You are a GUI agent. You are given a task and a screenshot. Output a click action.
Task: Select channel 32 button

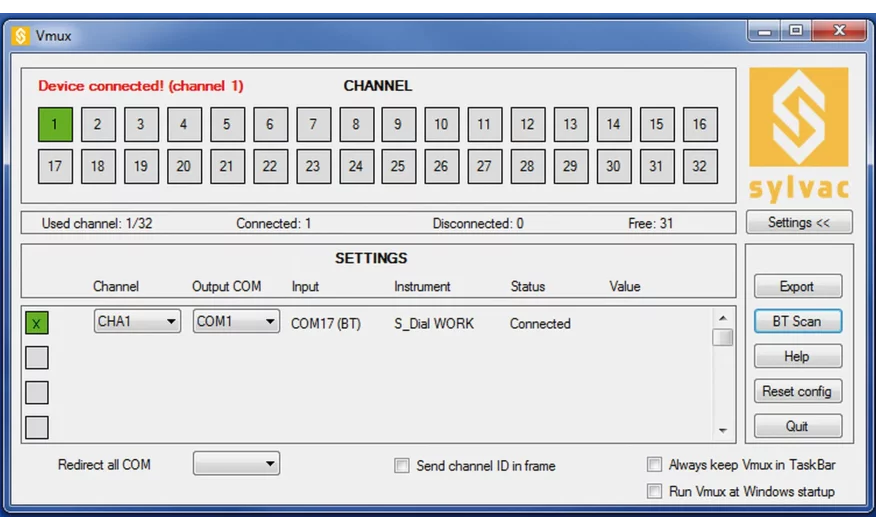[x=700, y=166]
